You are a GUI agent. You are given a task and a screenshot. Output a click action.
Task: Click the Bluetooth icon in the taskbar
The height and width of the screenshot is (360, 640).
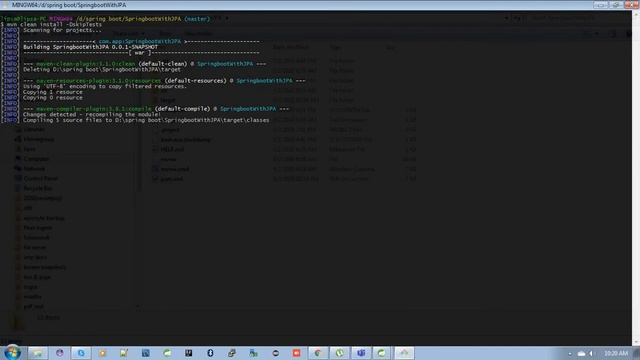click(x=210, y=353)
